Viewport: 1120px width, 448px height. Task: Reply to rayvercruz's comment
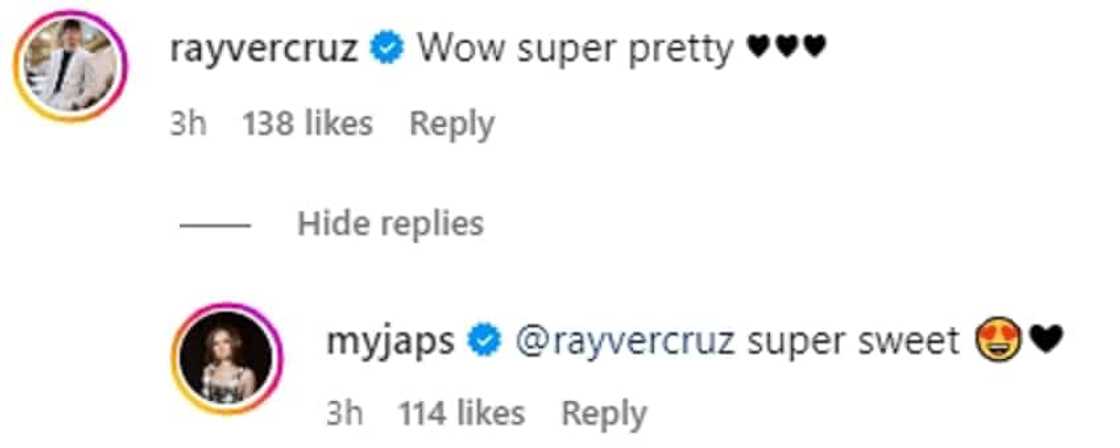[x=452, y=124]
